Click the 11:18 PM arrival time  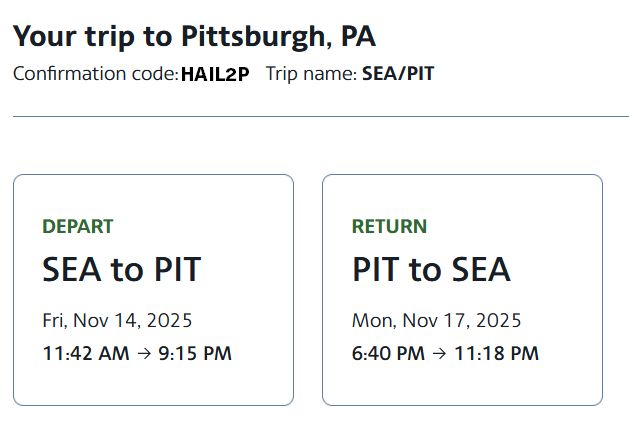(x=495, y=354)
